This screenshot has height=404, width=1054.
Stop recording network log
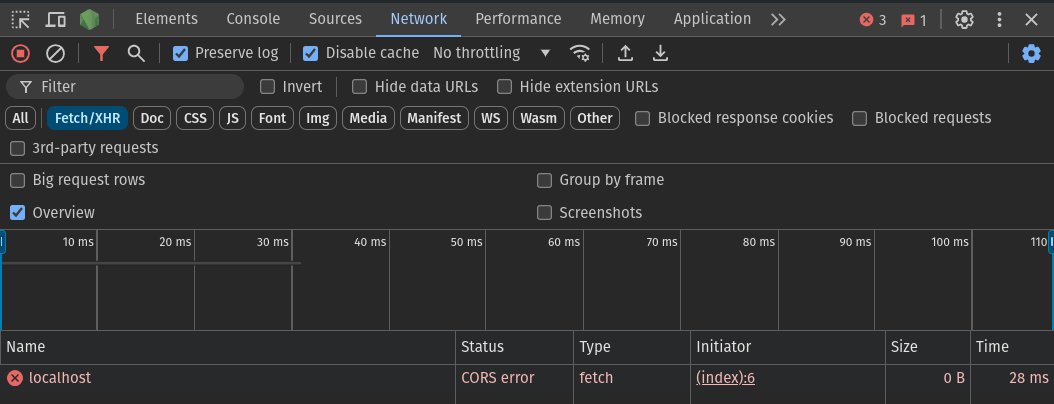21,53
